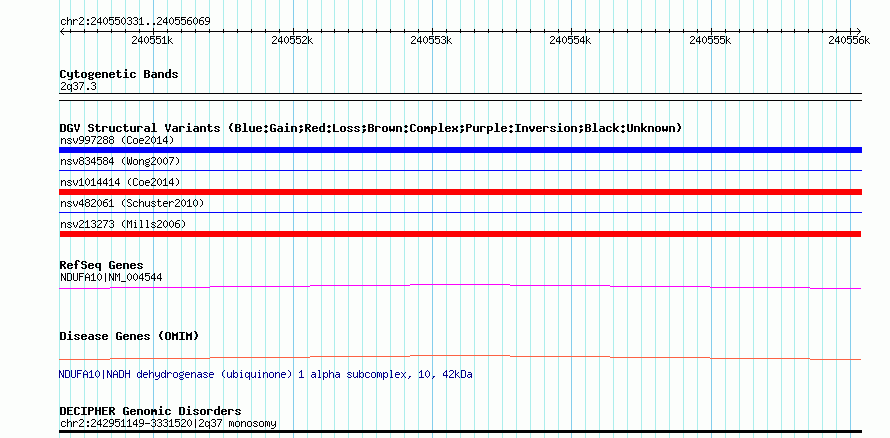Select the 240556k ruler tick label
Viewport: 890px width, 438px height.
pyautogui.click(x=849, y=40)
